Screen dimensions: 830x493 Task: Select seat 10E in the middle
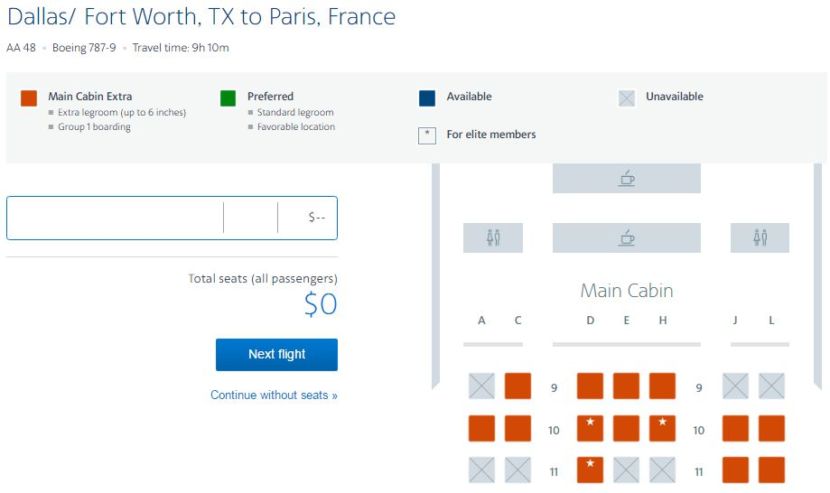tap(626, 429)
